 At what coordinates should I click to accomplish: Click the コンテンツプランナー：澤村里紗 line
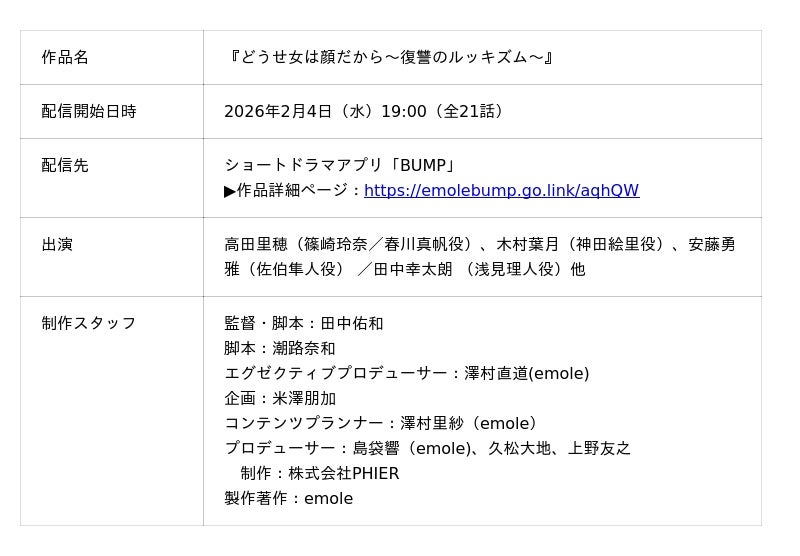384,423
